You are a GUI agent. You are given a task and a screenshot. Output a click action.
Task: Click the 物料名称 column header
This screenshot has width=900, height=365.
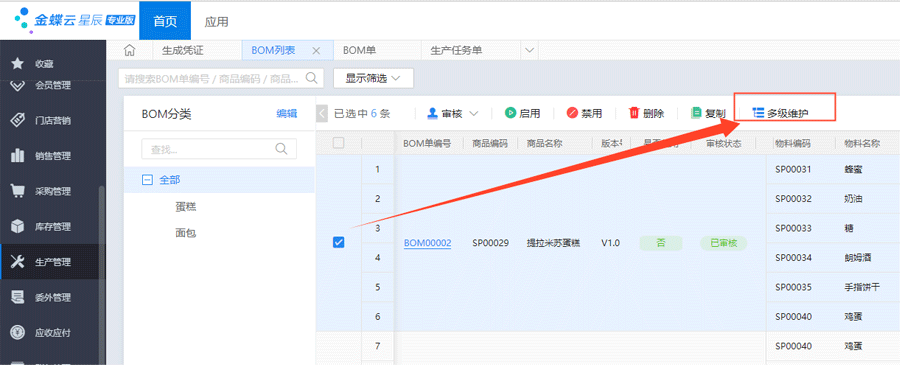point(862,143)
